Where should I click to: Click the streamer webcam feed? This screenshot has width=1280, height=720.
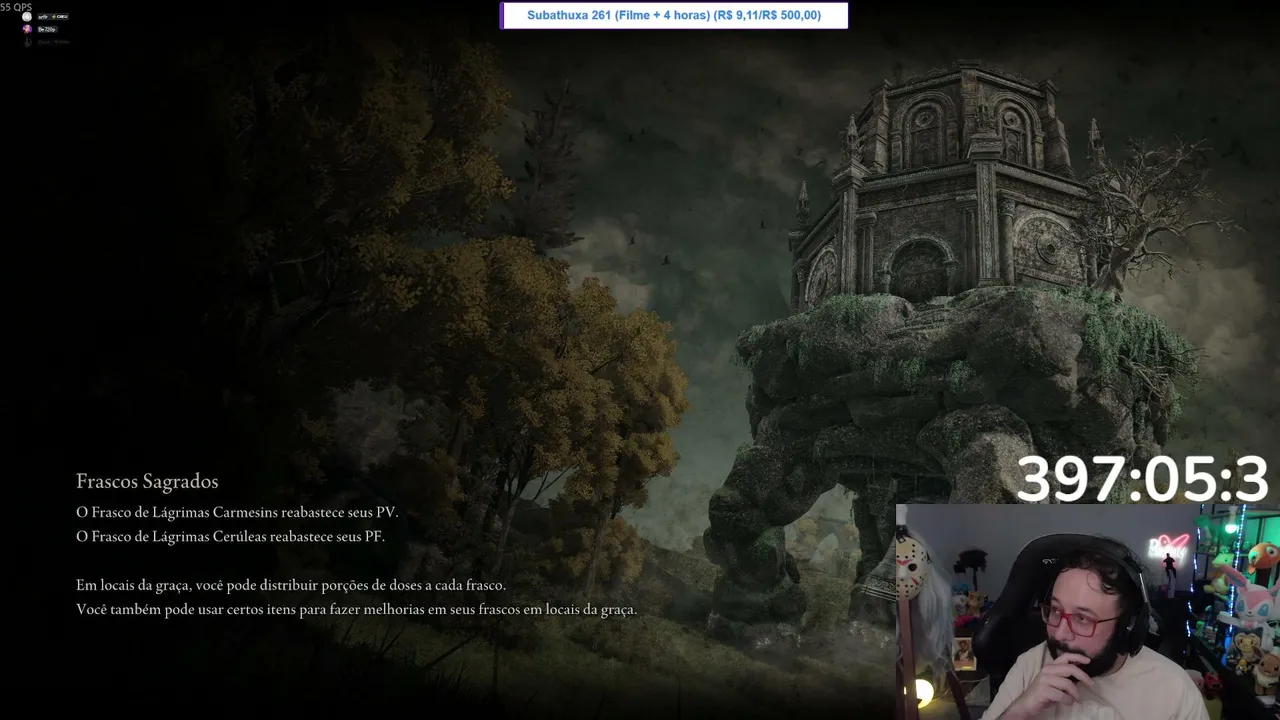(x=1088, y=612)
